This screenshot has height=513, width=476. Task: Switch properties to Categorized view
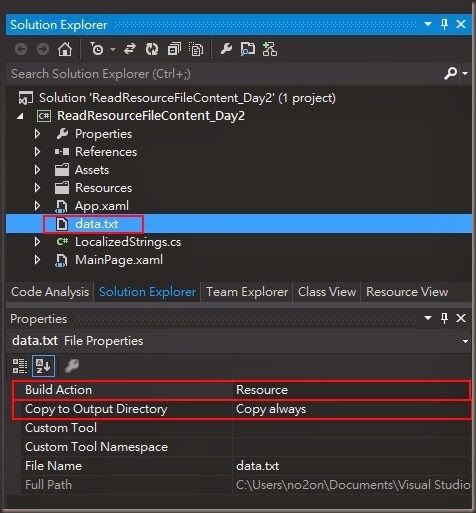[x=20, y=366]
